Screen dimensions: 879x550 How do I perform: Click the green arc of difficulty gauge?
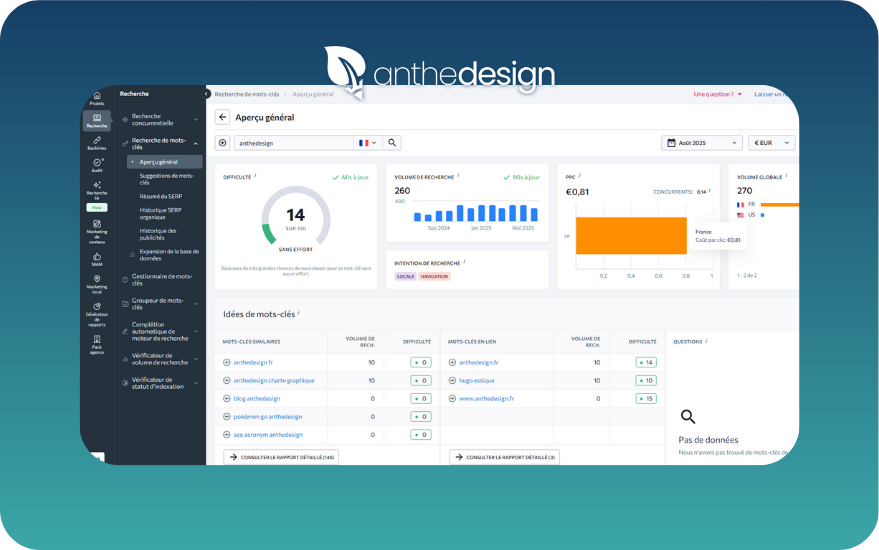pyautogui.click(x=269, y=234)
